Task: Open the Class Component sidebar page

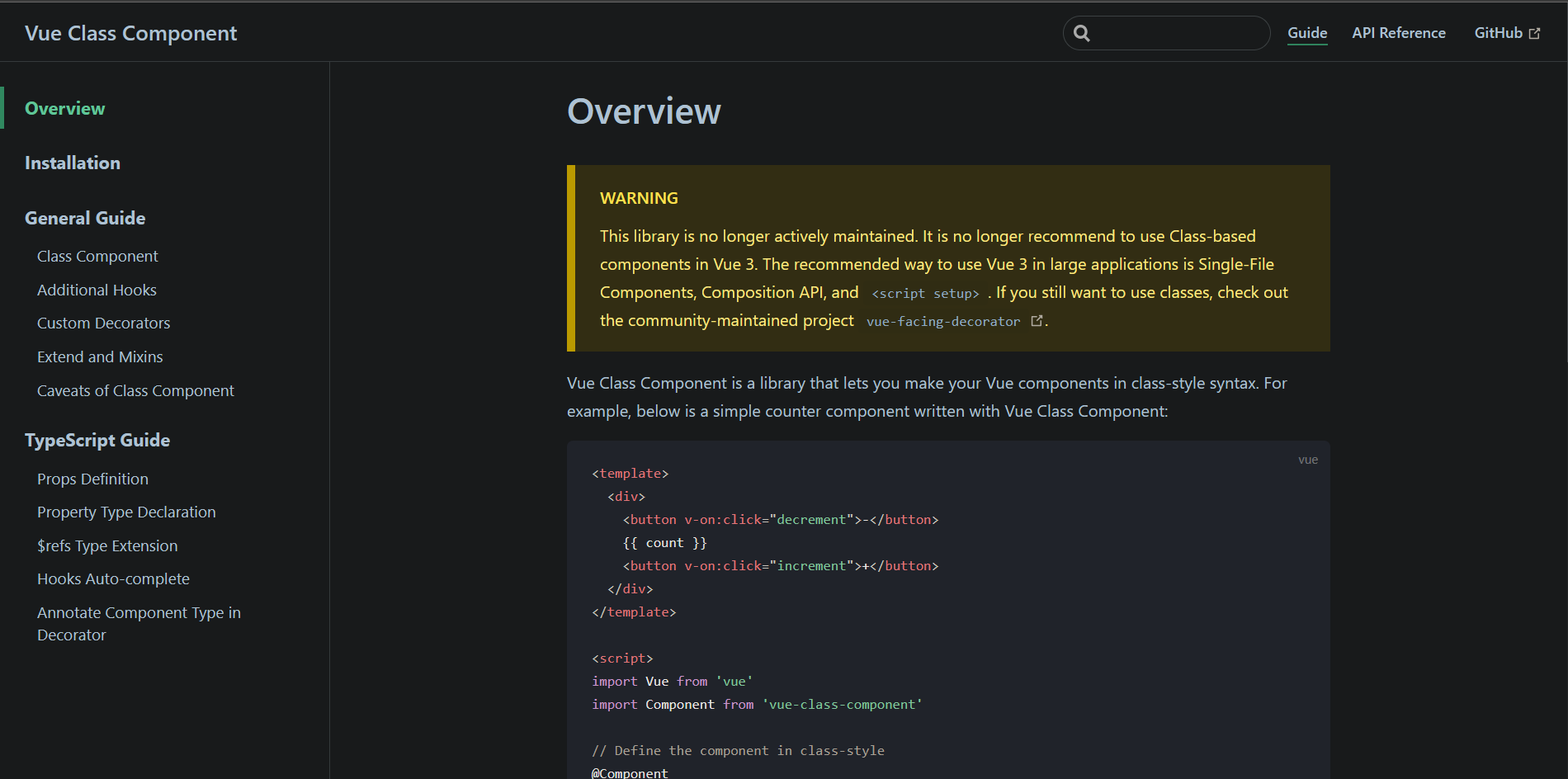Action: coord(97,257)
